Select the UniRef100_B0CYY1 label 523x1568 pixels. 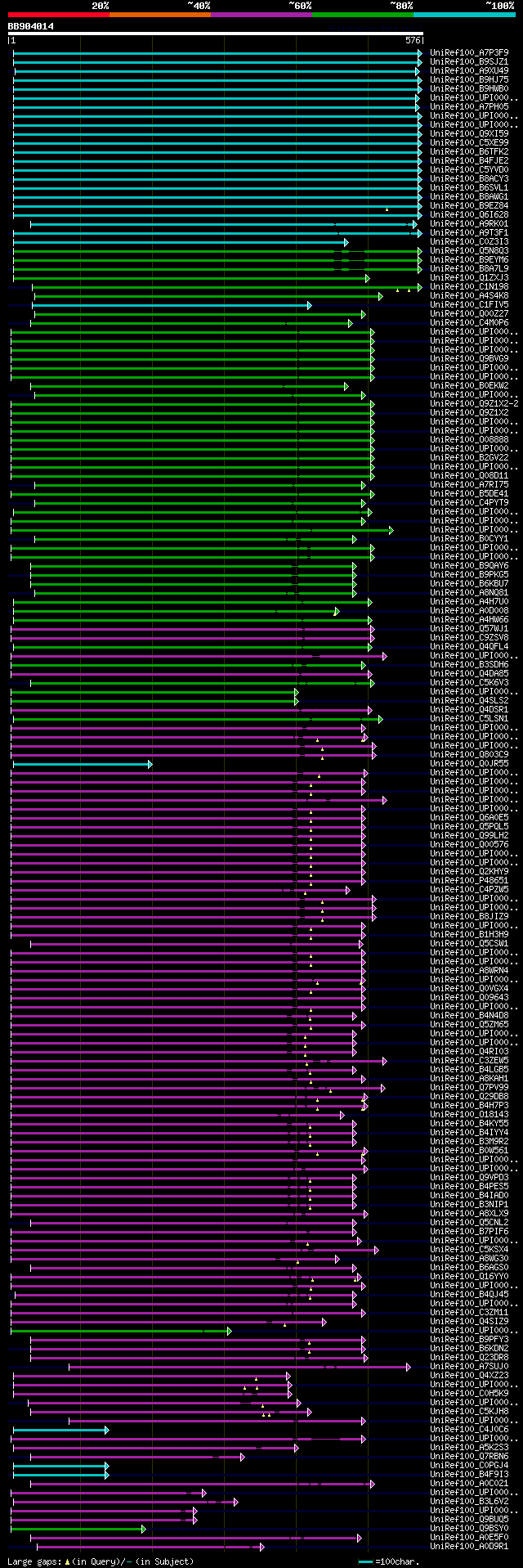pyautogui.click(x=469, y=538)
